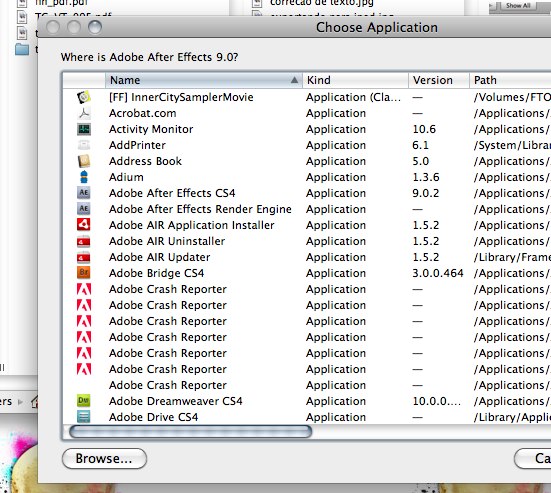Click the Adobe Bridge CS4 Br icon
This screenshot has height=493, width=551.
[84, 273]
